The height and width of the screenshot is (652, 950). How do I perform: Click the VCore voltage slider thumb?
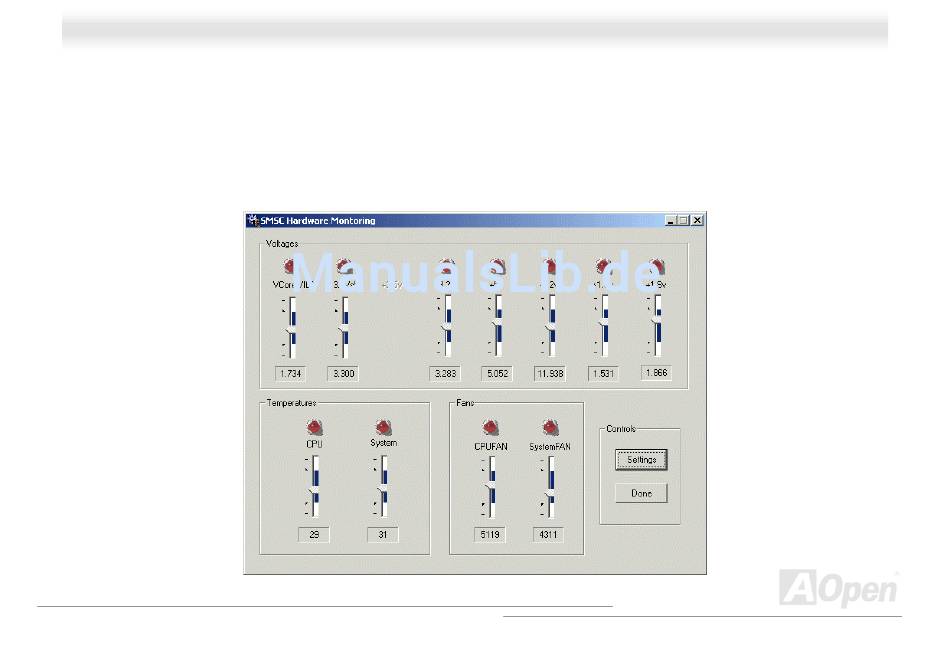click(x=290, y=330)
